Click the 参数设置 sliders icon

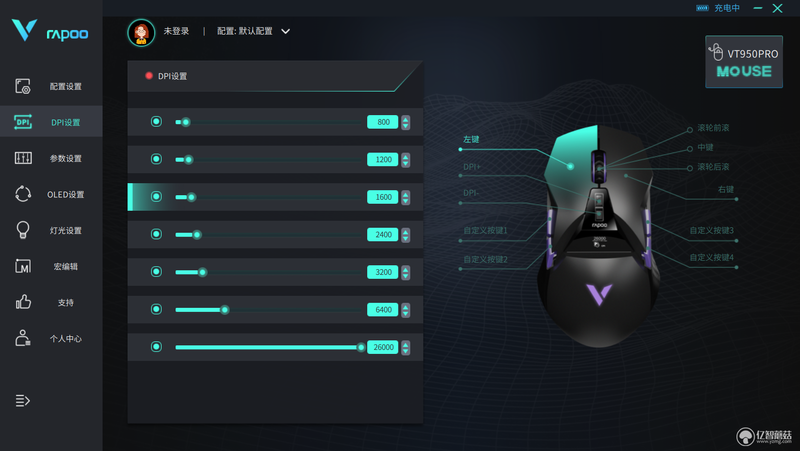coord(23,158)
